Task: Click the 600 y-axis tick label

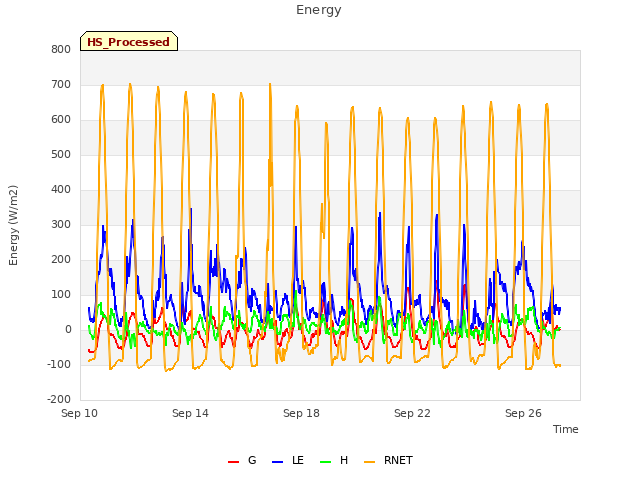Action: 61,120
